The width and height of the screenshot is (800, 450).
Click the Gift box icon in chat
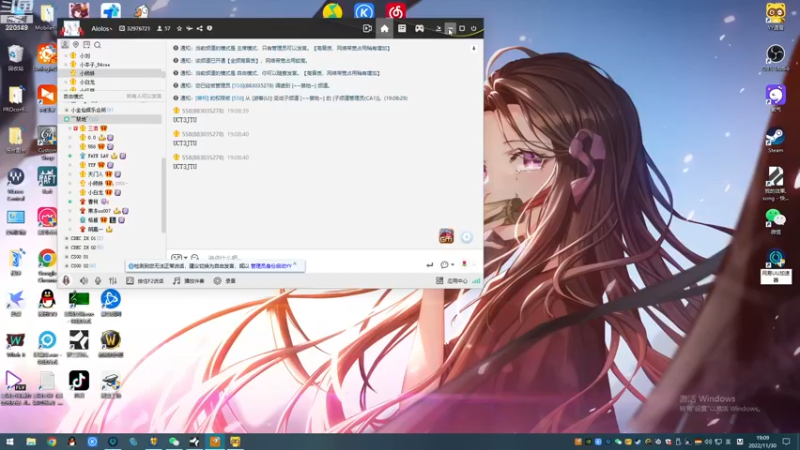click(446, 236)
